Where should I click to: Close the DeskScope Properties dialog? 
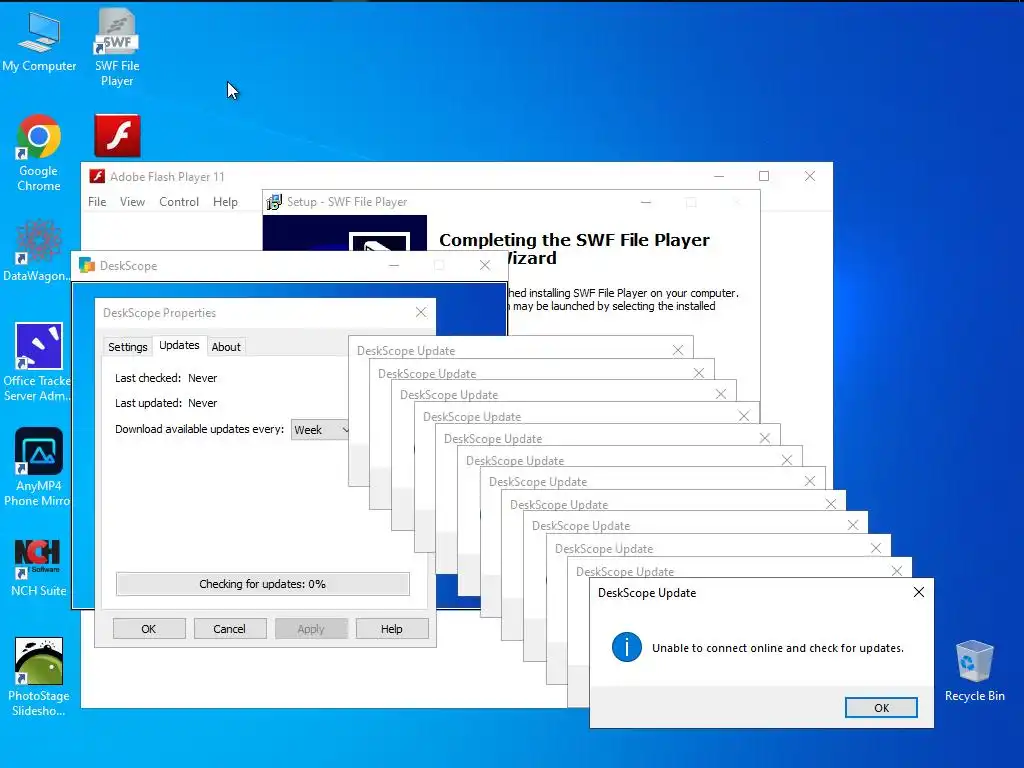[421, 312]
